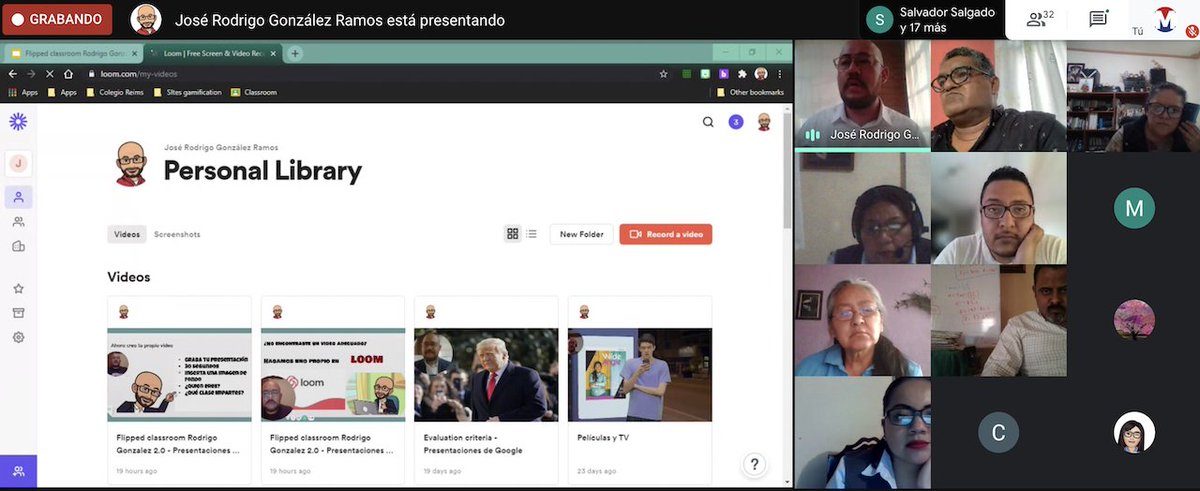Open Chrome profile picture in toolbar
1200x491 pixels.
(x=761, y=74)
